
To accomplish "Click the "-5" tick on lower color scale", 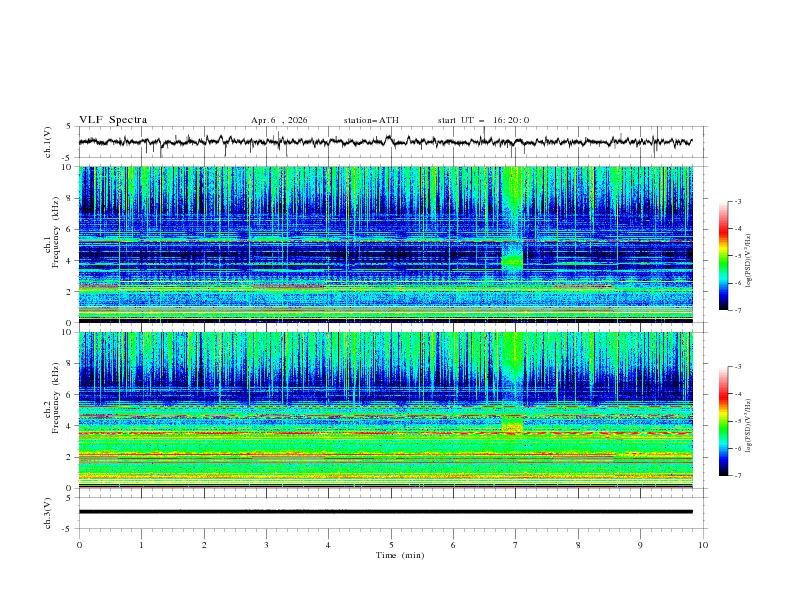I will 737,421.
